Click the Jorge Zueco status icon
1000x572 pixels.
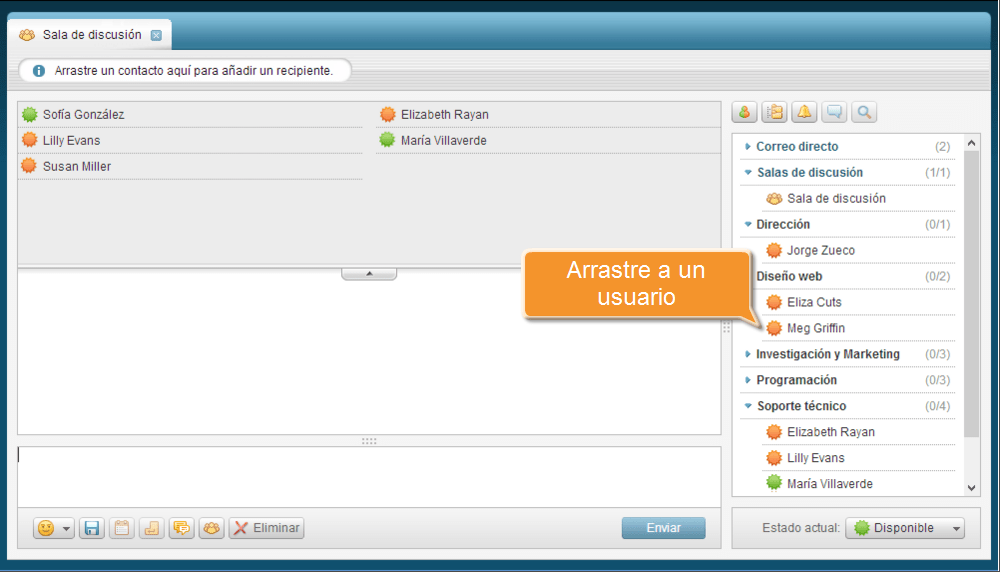[774, 250]
